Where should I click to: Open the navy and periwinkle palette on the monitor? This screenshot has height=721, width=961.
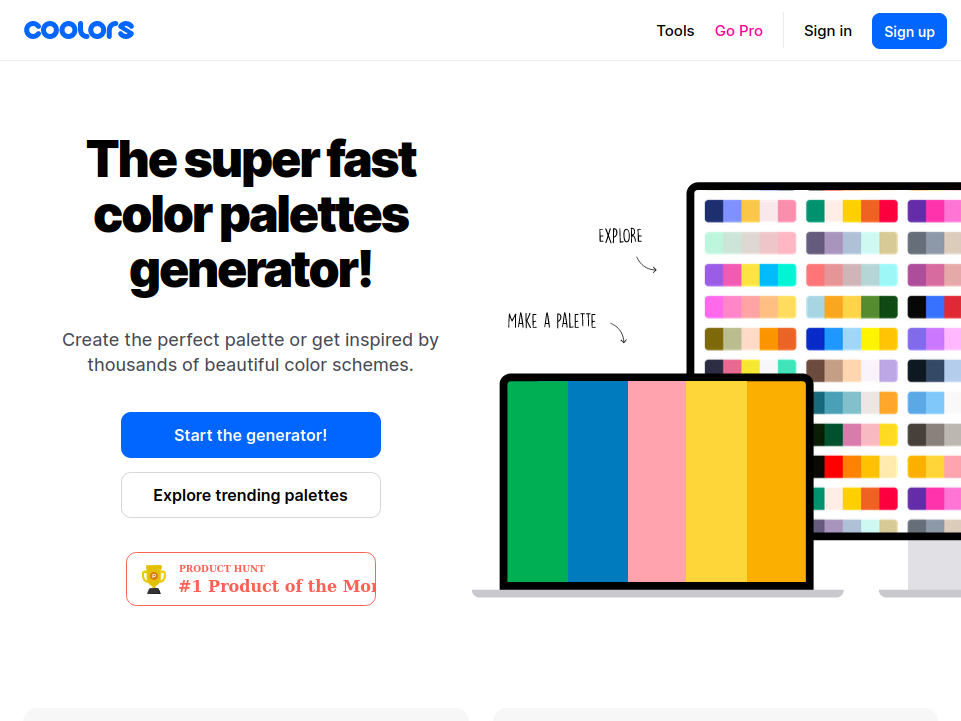click(x=750, y=211)
